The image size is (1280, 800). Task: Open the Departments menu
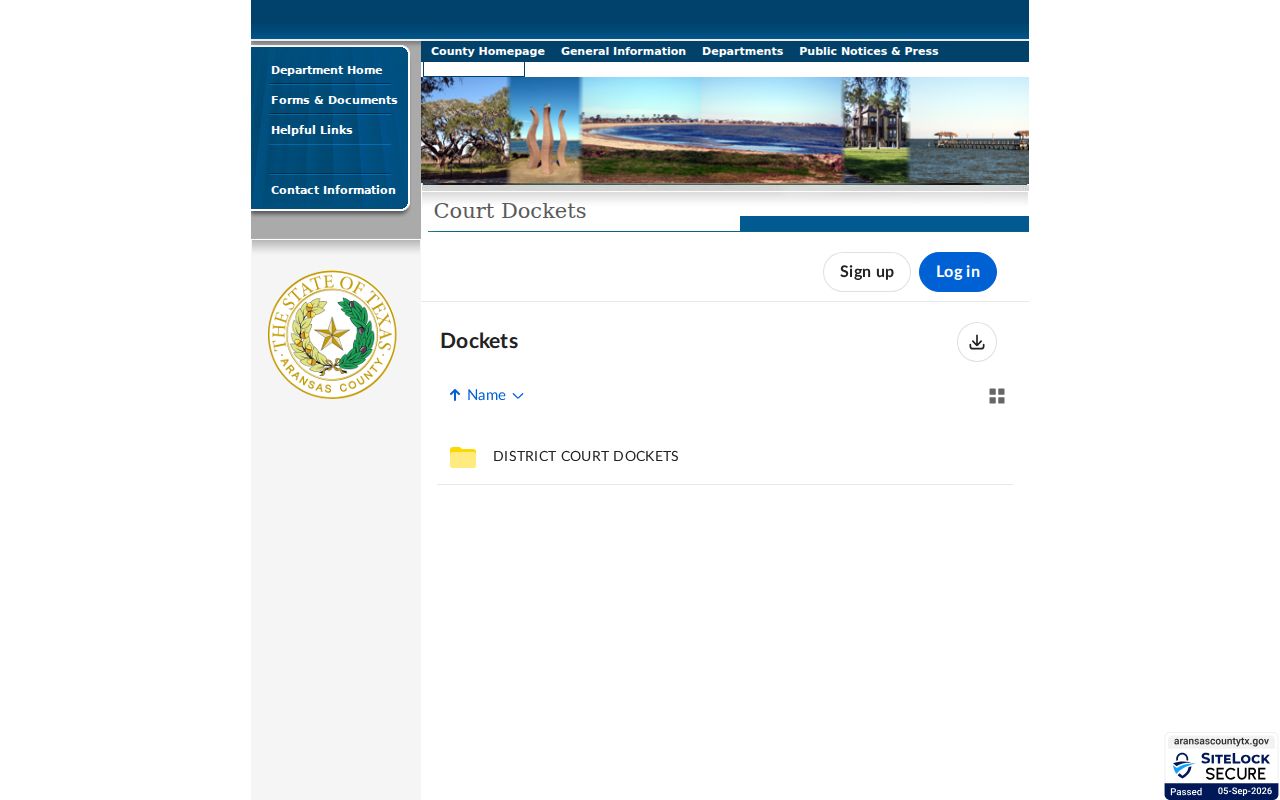point(742,51)
